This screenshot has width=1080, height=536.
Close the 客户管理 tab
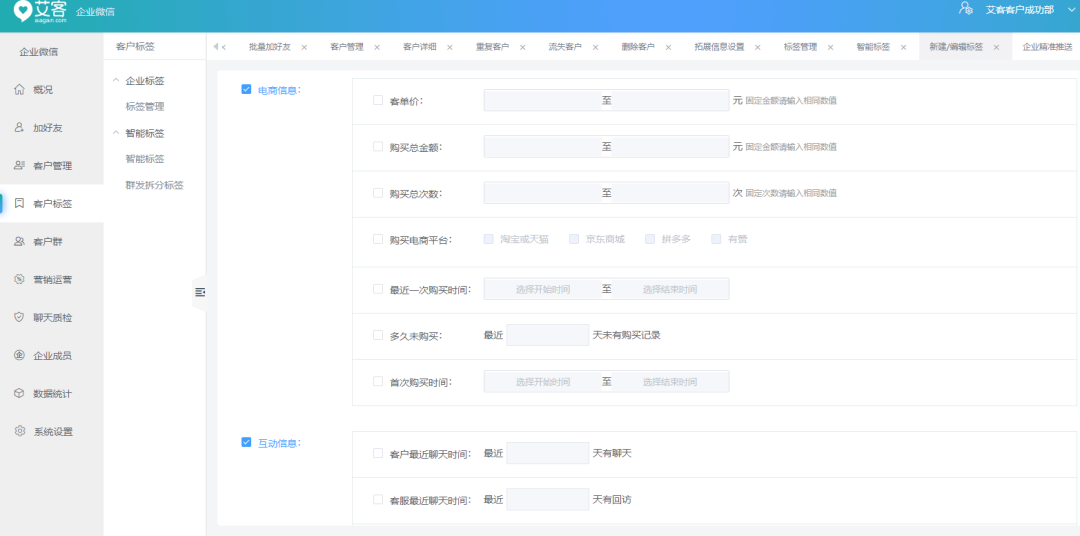[377, 48]
